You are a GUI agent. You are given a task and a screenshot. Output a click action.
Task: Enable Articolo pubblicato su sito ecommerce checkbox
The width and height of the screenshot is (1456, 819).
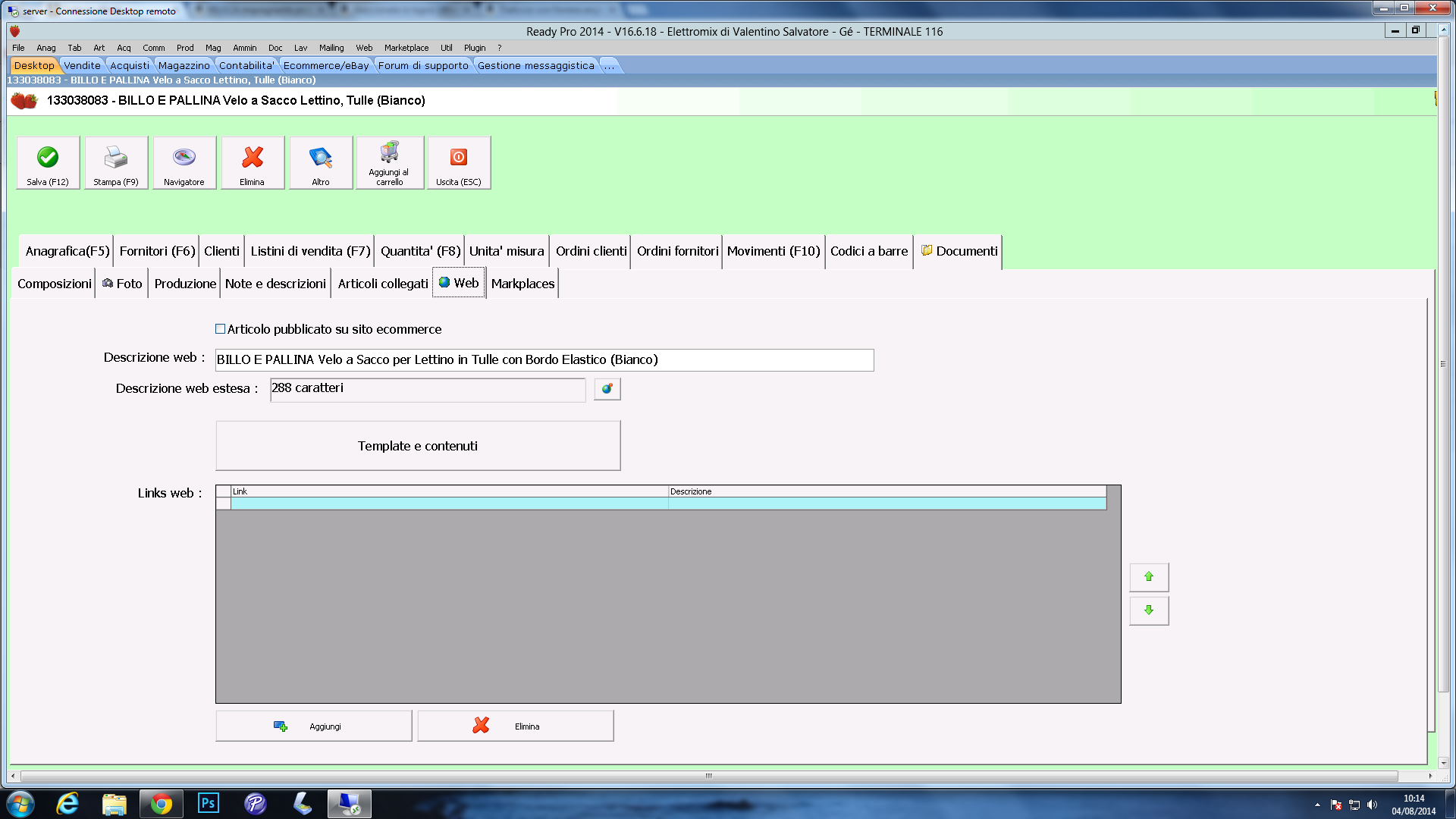221,329
